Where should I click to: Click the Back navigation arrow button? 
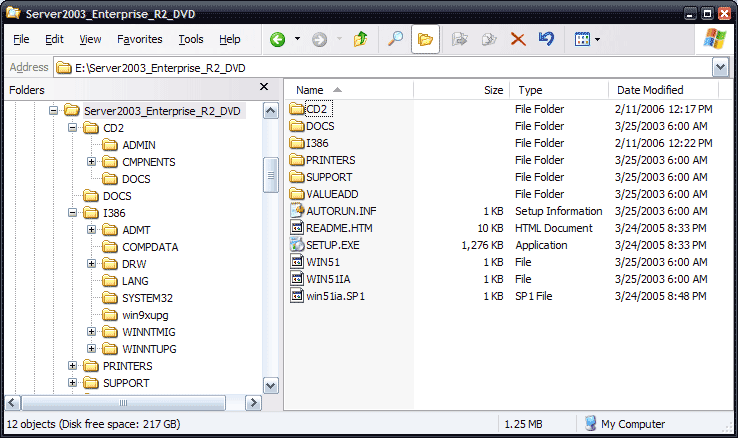[x=277, y=40]
